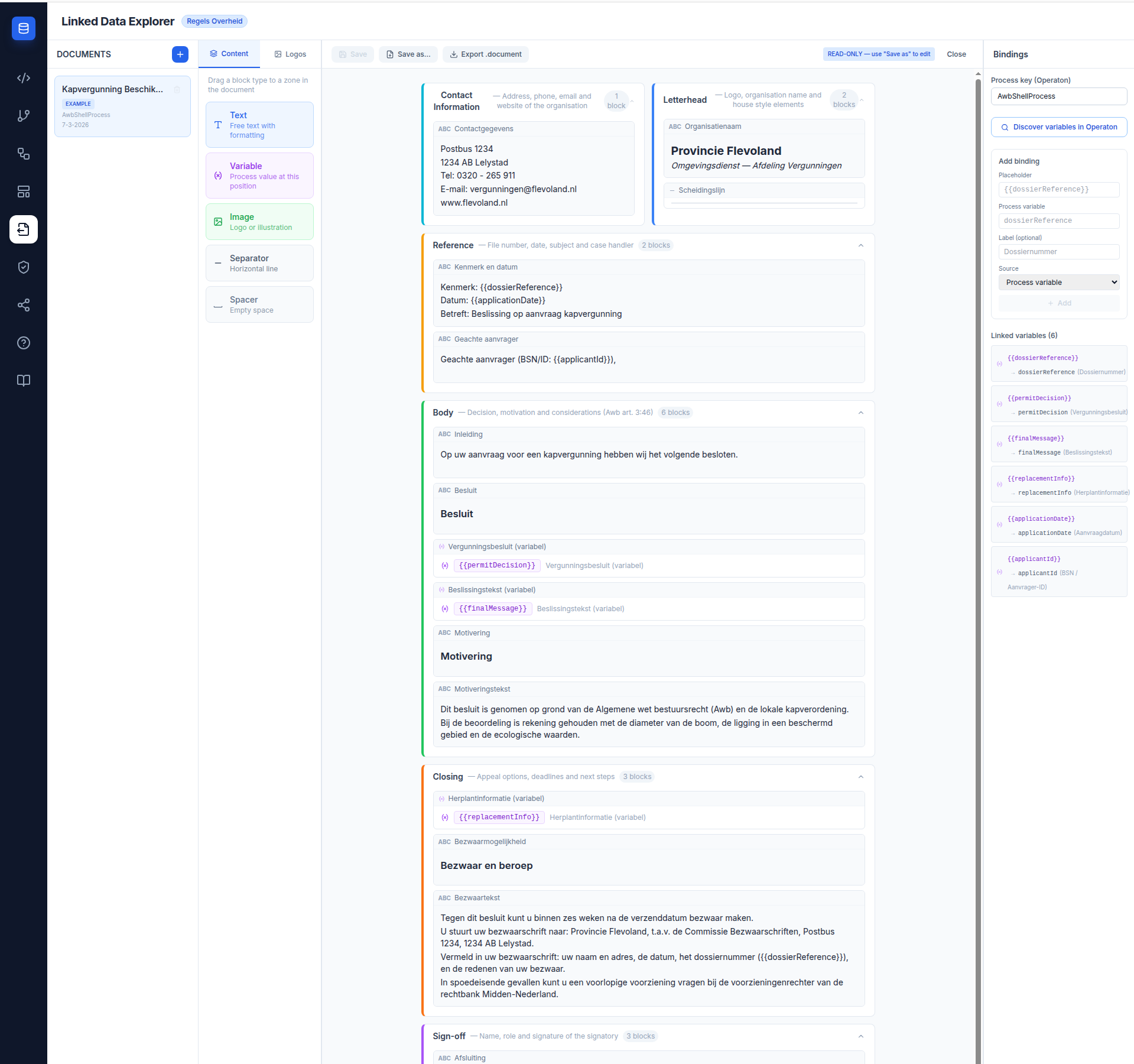The height and width of the screenshot is (1064, 1134).
Task: Collapse the Body section
Action: point(860,413)
